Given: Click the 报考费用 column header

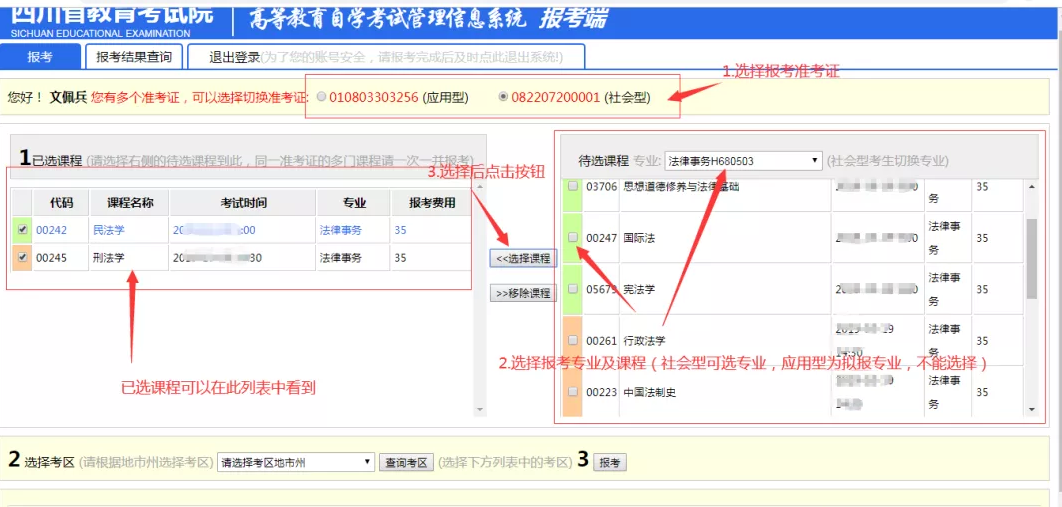Looking at the screenshot, I should click(x=432, y=202).
